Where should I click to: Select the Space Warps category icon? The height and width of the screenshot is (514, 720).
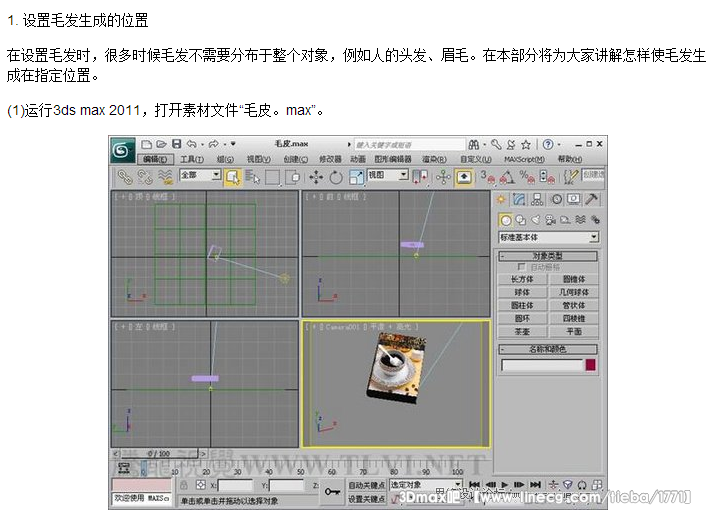pyautogui.click(x=580, y=220)
